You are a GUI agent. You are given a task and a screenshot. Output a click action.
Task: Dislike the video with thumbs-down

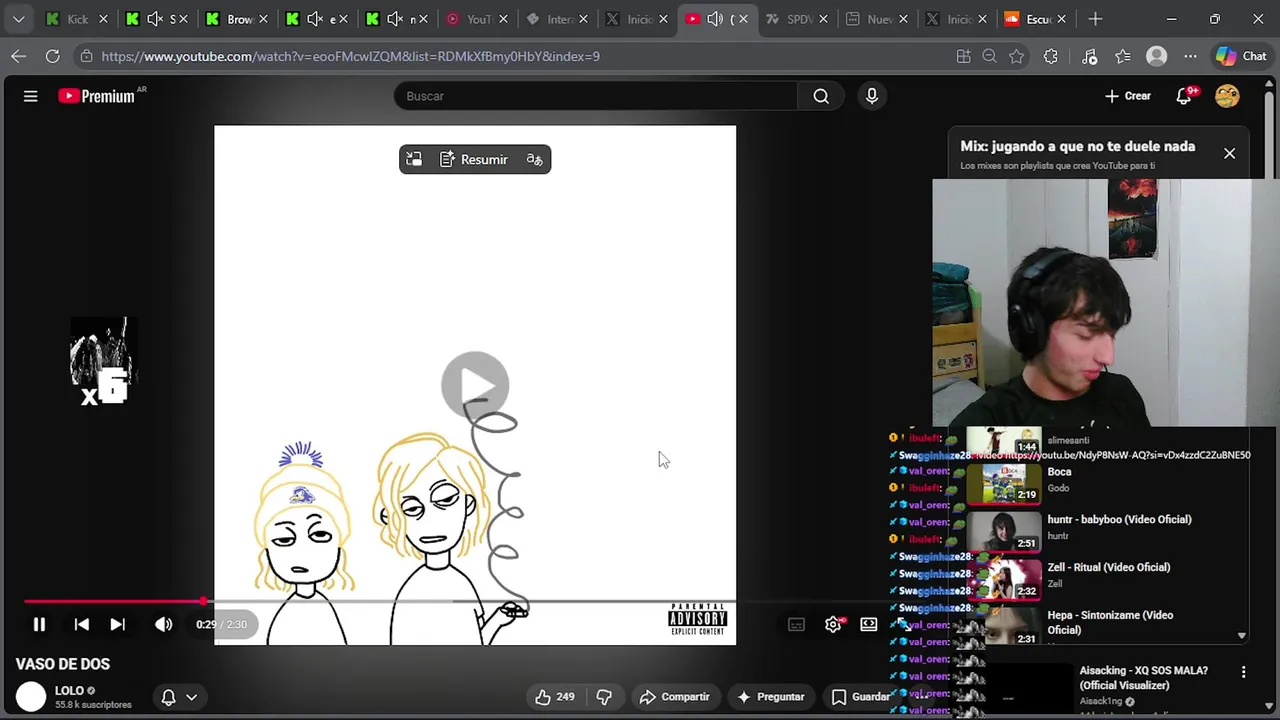tap(604, 697)
